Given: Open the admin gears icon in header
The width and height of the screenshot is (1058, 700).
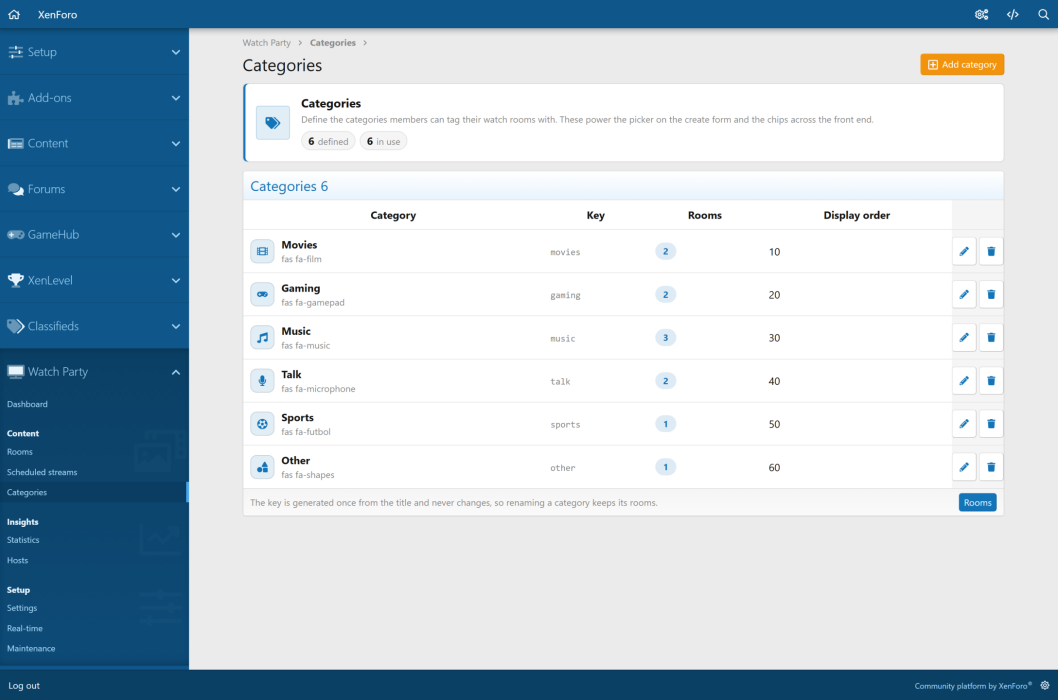Looking at the screenshot, I should click(x=982, y=14).
